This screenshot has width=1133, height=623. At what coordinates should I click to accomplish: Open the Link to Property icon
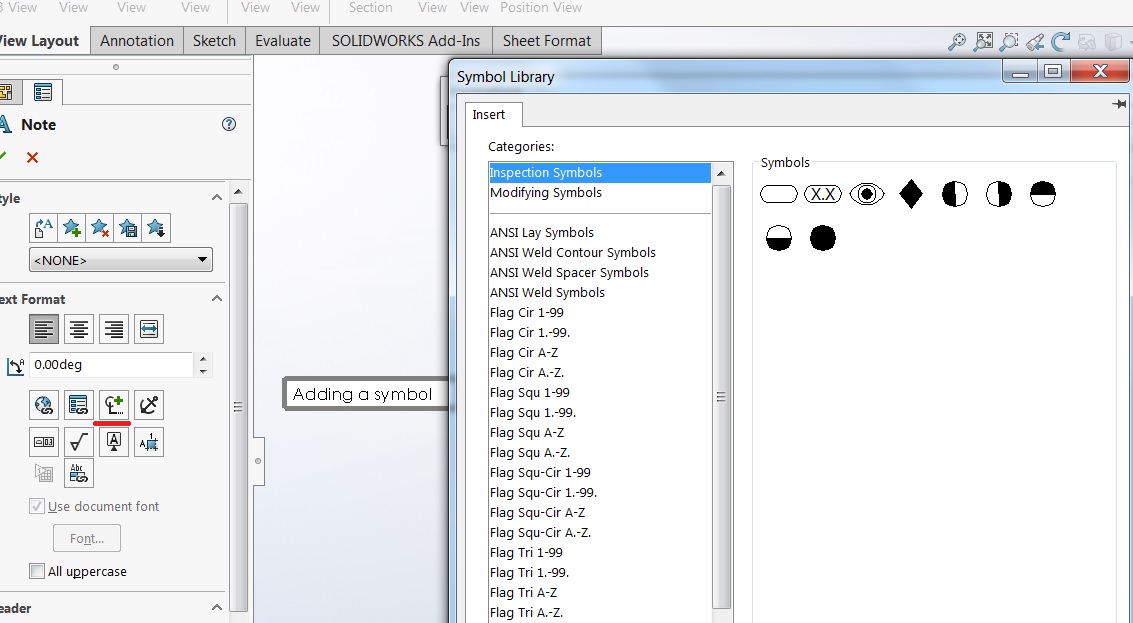click(79, 405)
